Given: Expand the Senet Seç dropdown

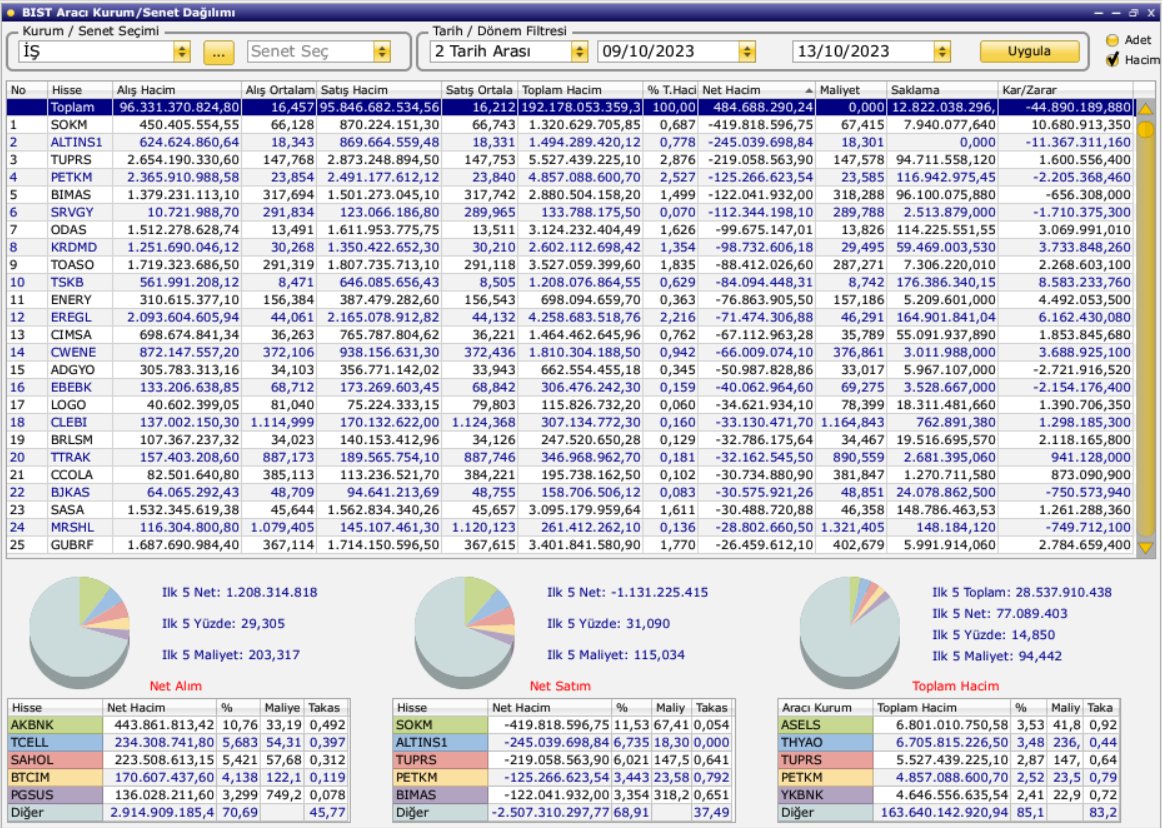Looking at the screenshot, I should tap(382, 52).
